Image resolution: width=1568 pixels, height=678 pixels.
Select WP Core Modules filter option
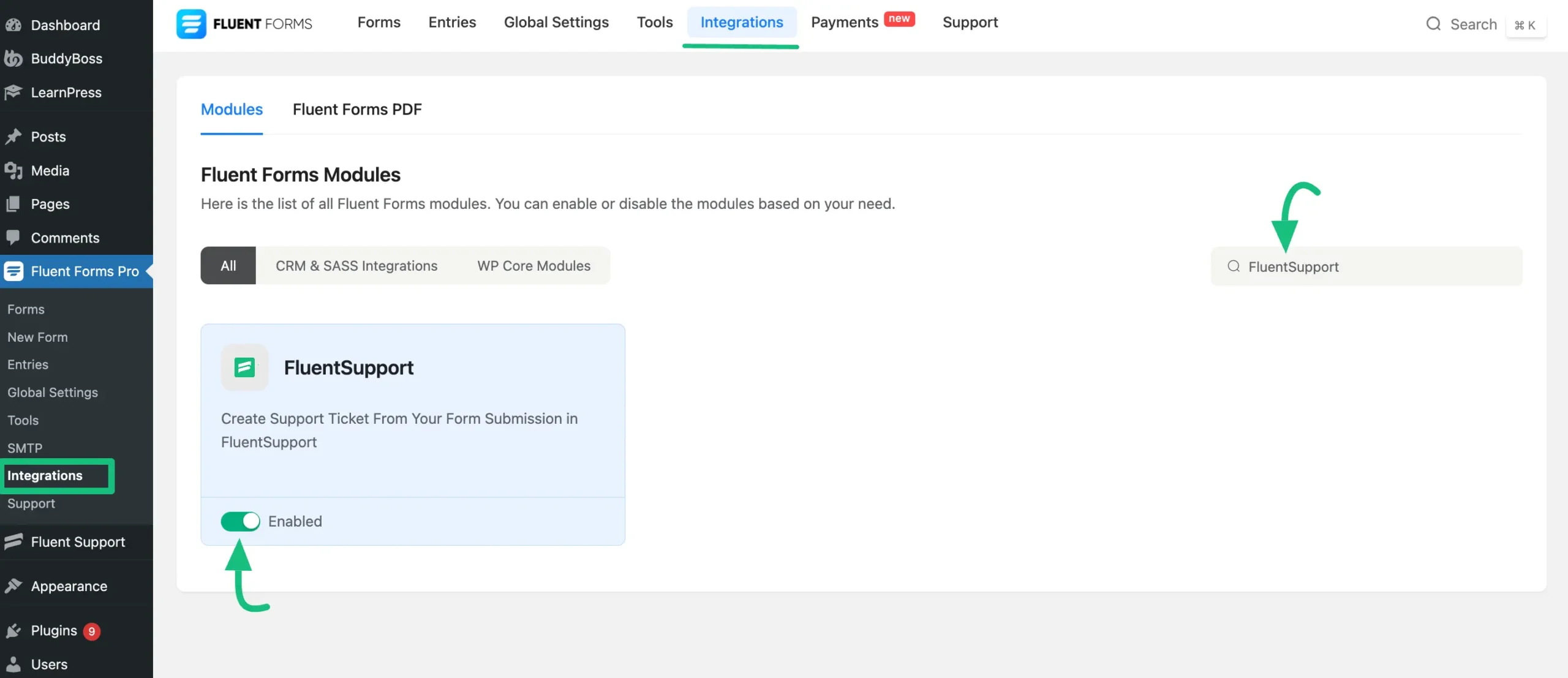(x=534, y=265)
